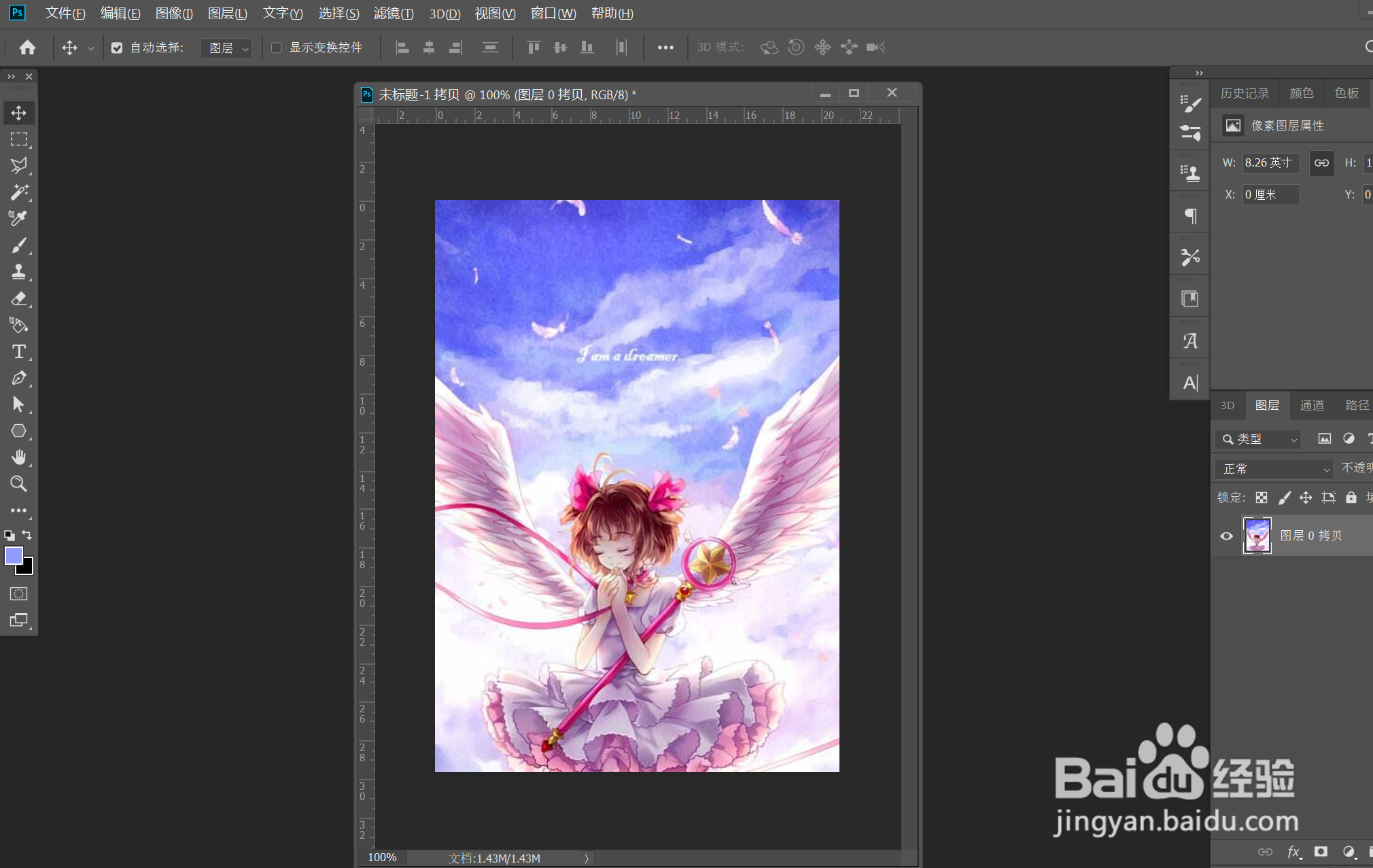Toggle Quick Mask mode
1373x868 pixels.
click(18, 593)
